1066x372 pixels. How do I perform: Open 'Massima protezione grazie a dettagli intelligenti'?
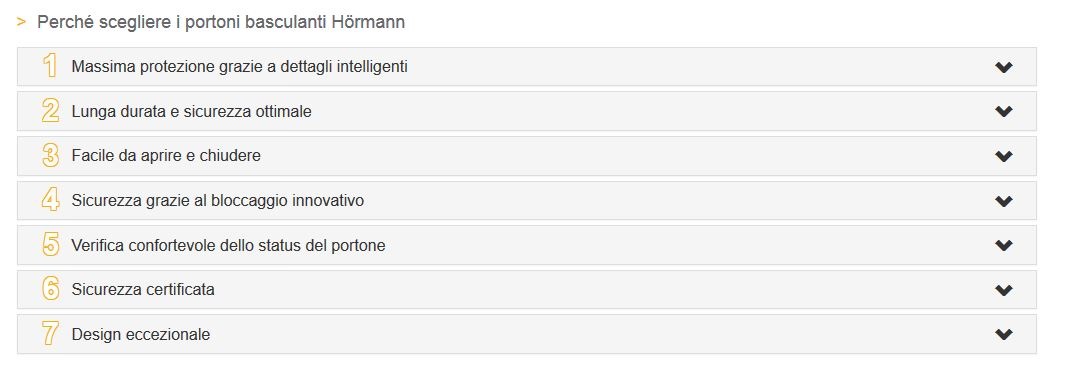pyautogui.click(x=239, y=67)
